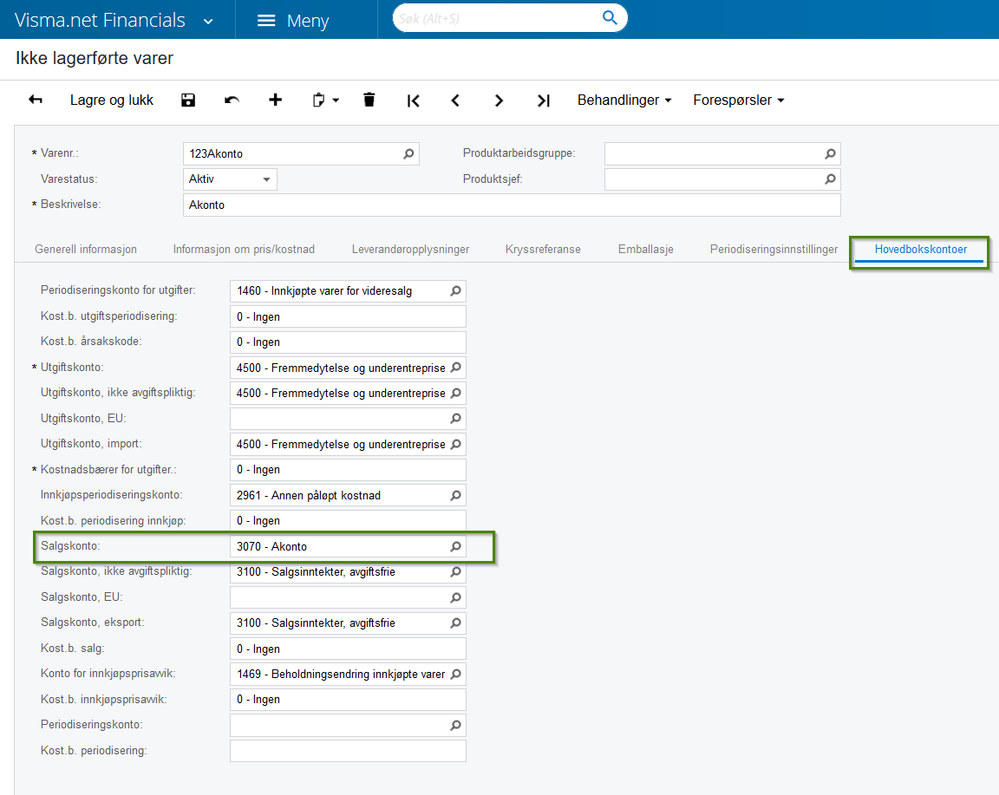The image size is (999, 795).
Task: Click into the Beskrivelse text field
Action: [510, 205]
